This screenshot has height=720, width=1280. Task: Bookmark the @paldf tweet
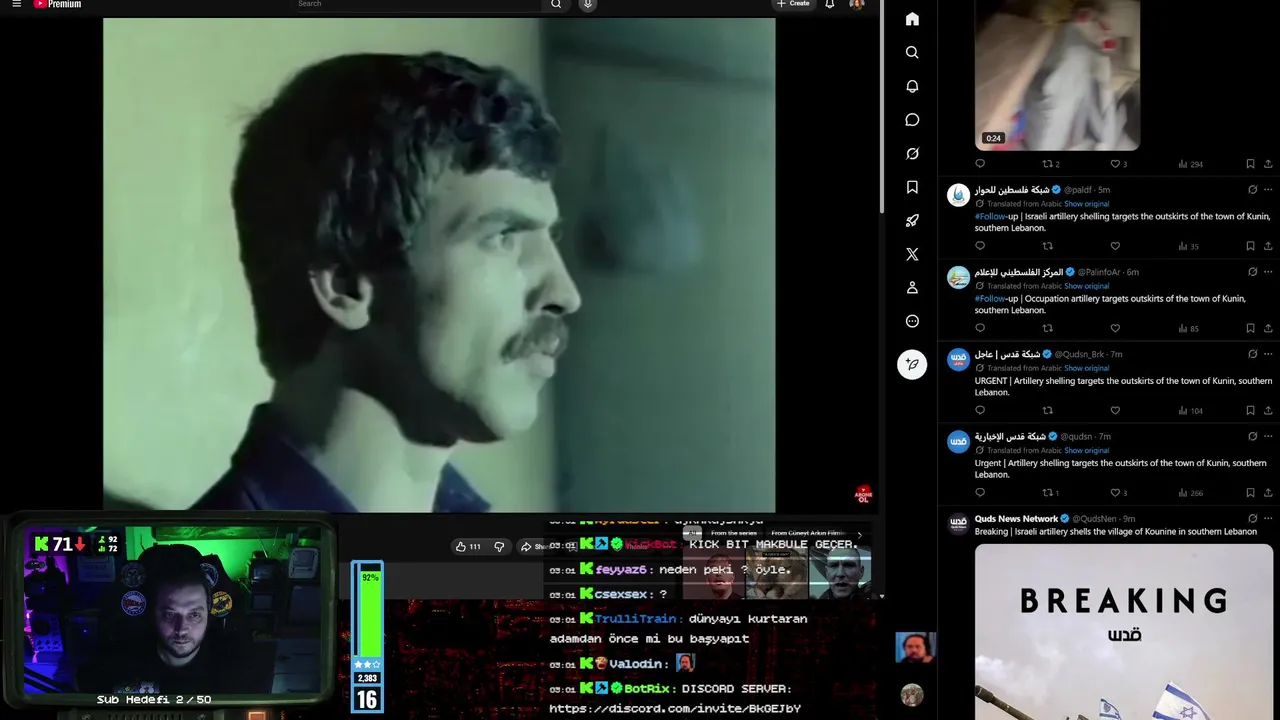click(x=1250, y=246)
